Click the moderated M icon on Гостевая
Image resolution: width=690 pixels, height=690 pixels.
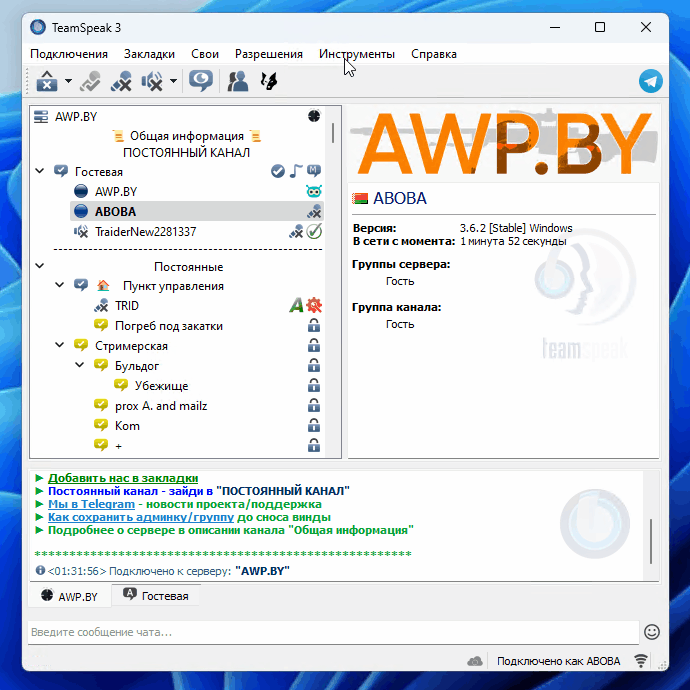click(314, 170)
